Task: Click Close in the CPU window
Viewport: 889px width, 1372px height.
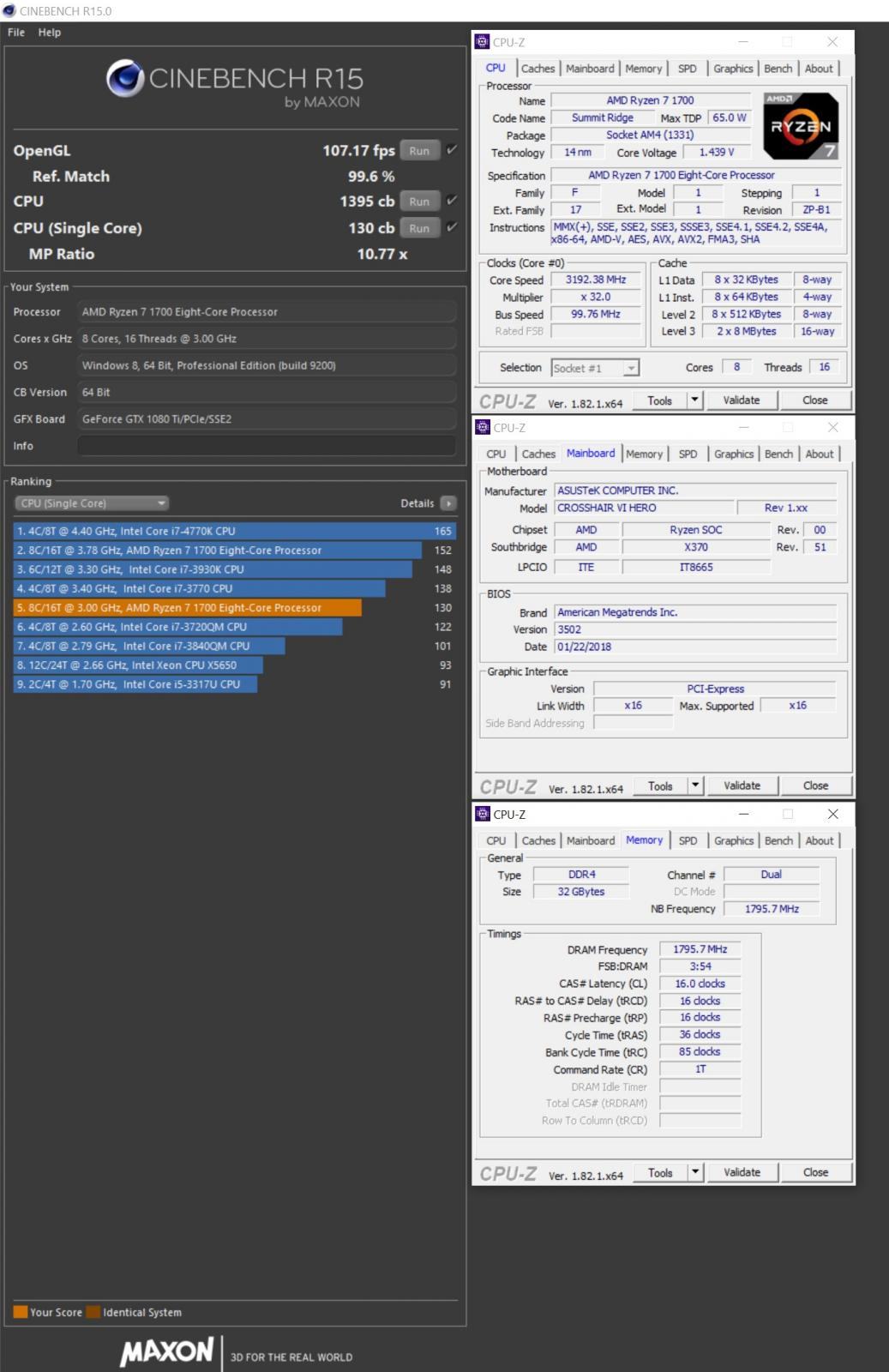Action: 815,400
